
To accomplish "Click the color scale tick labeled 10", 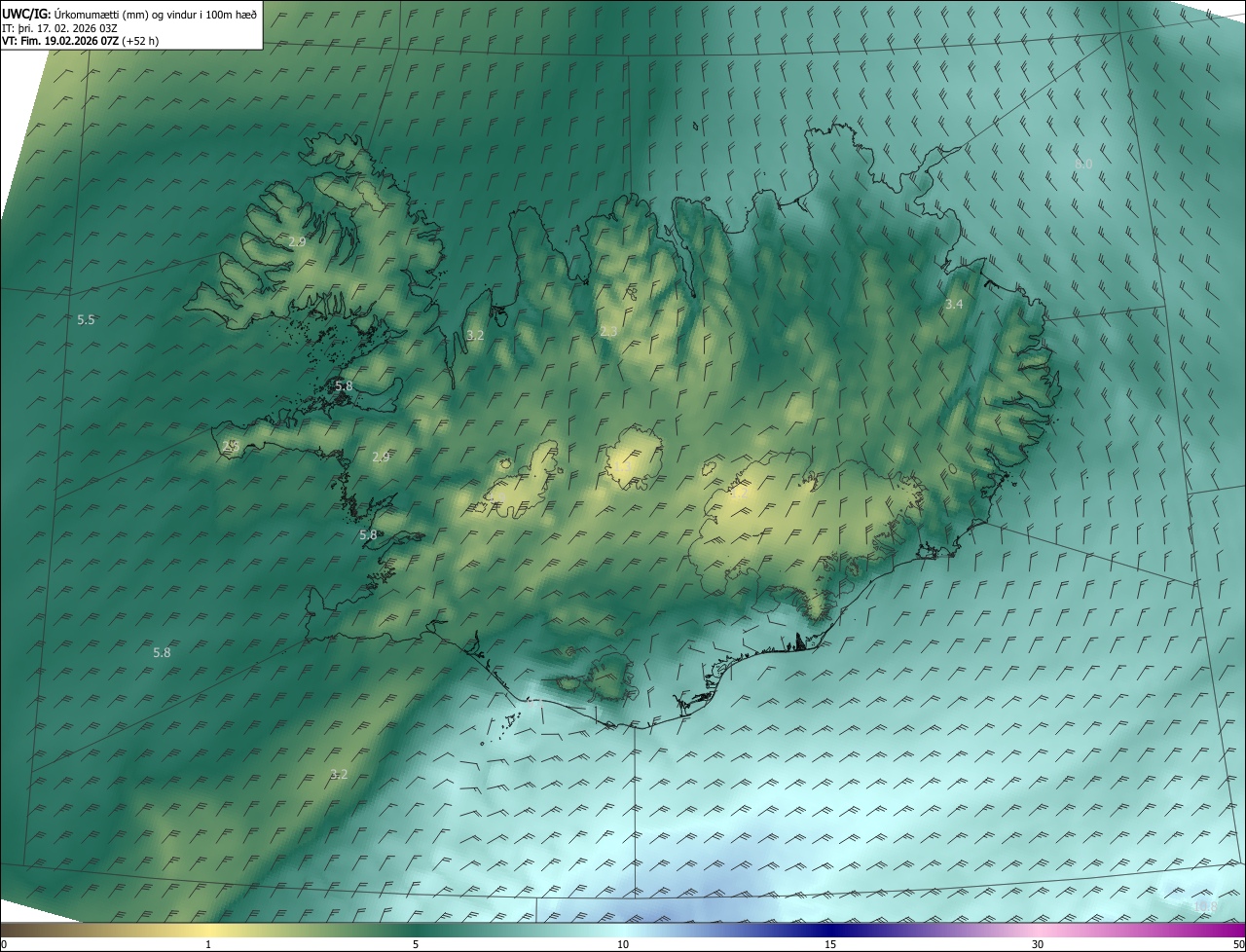I will 623,944.
